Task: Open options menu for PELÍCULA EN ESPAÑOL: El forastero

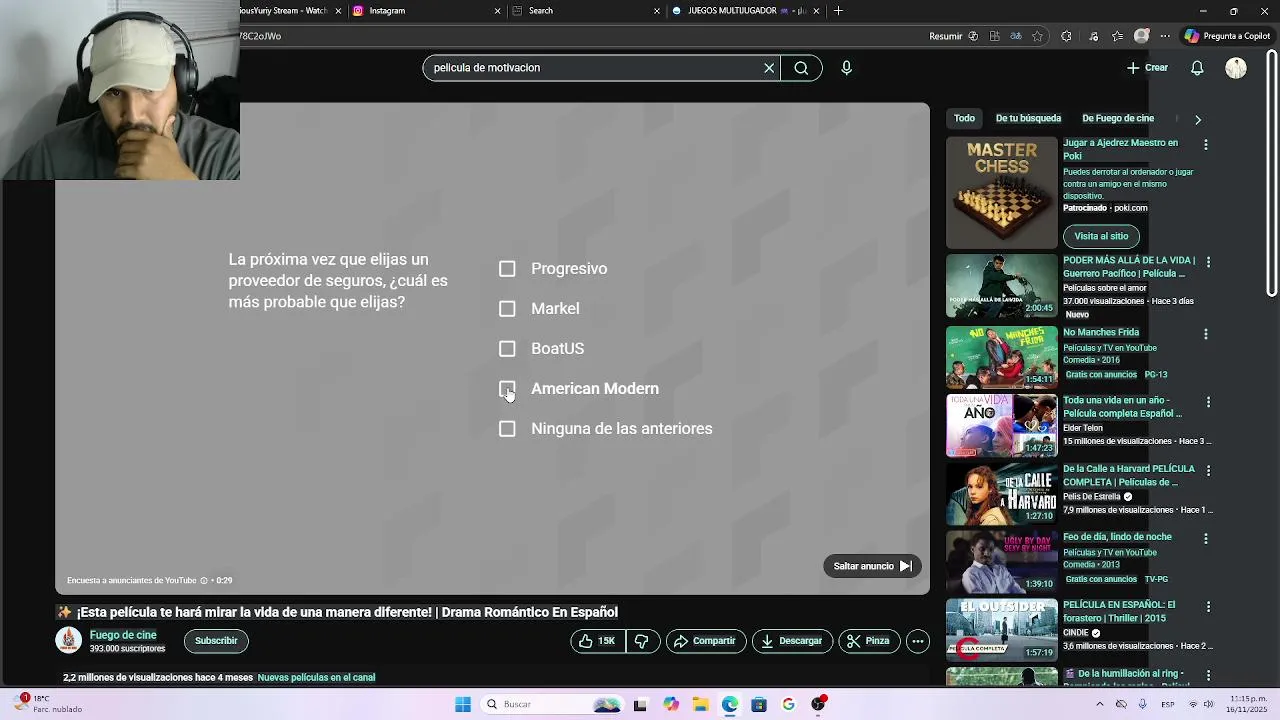Action: tap(1208, 606)
